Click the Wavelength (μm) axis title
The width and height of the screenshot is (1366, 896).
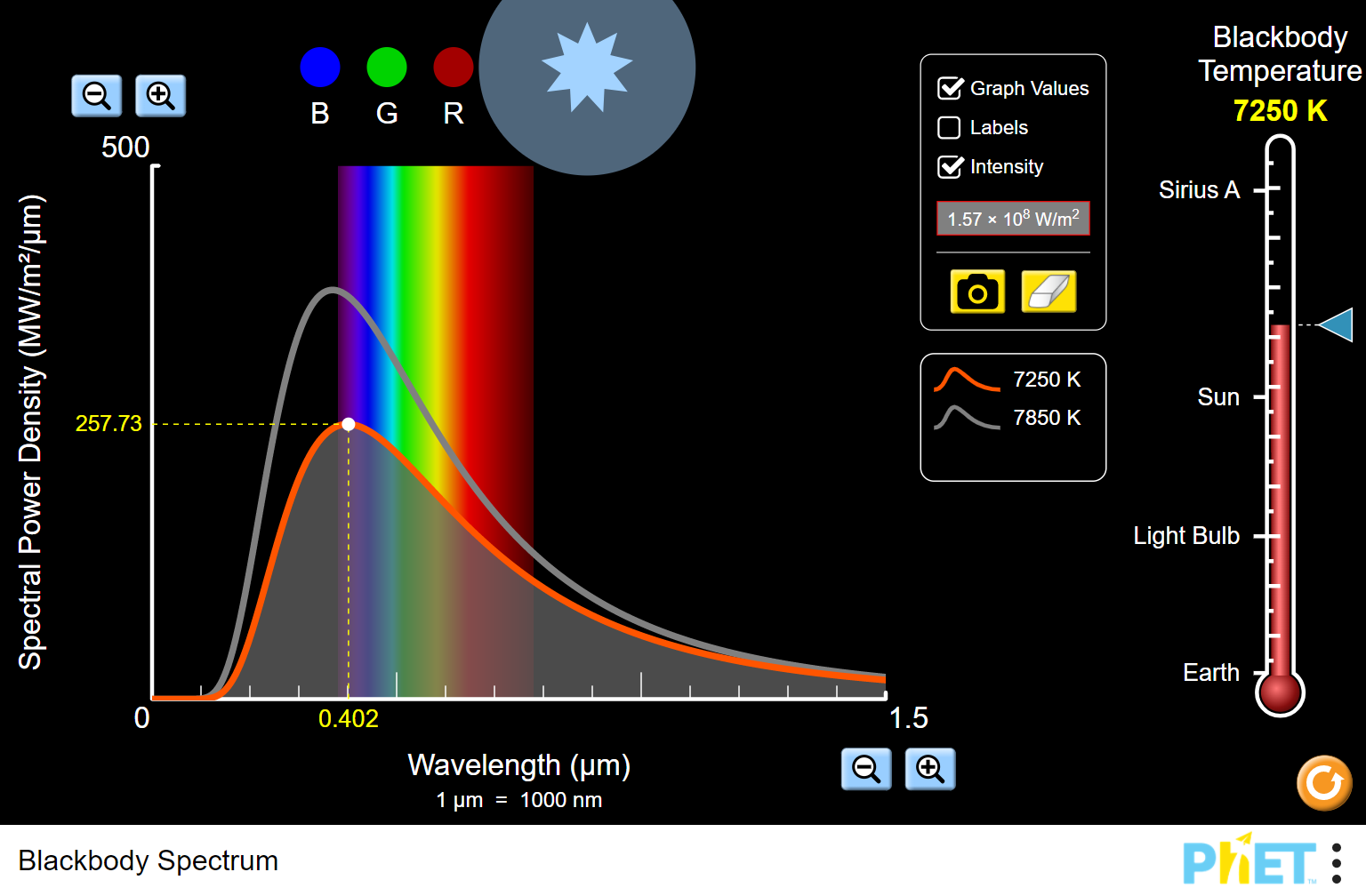[x=519, y=765]
